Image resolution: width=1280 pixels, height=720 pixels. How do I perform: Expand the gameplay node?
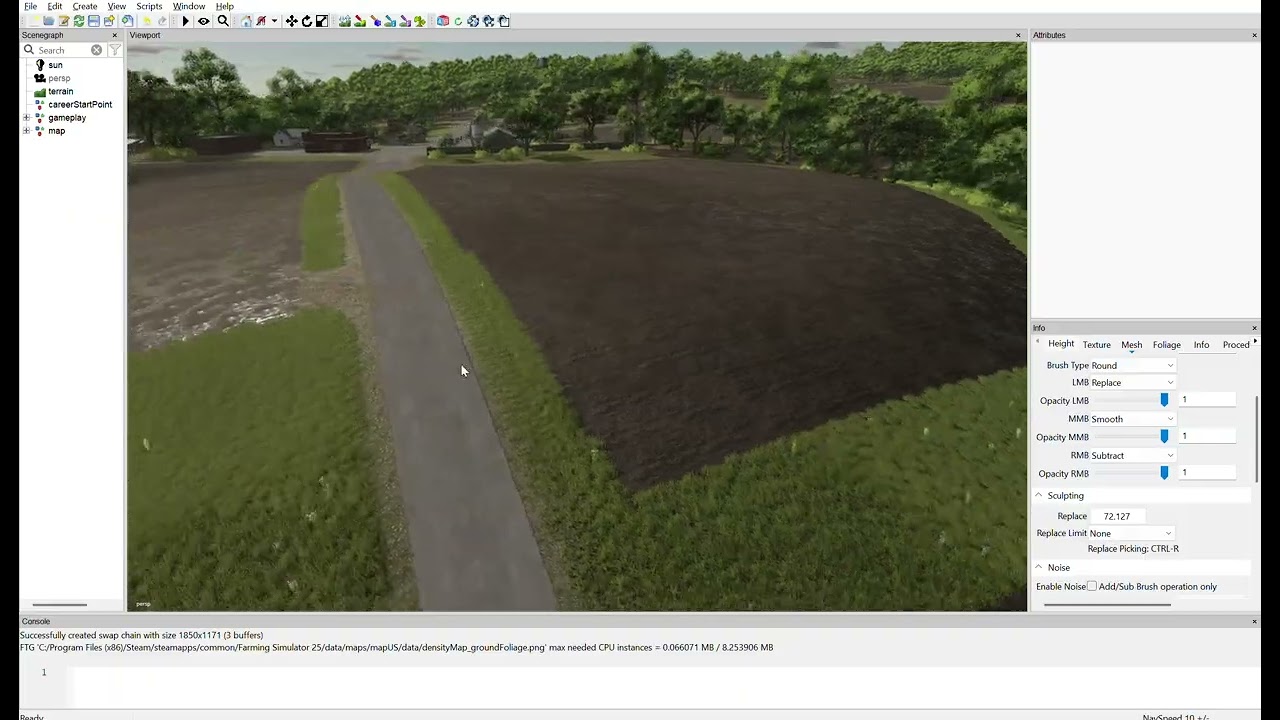pyautogui.click(x=27, y=118)
